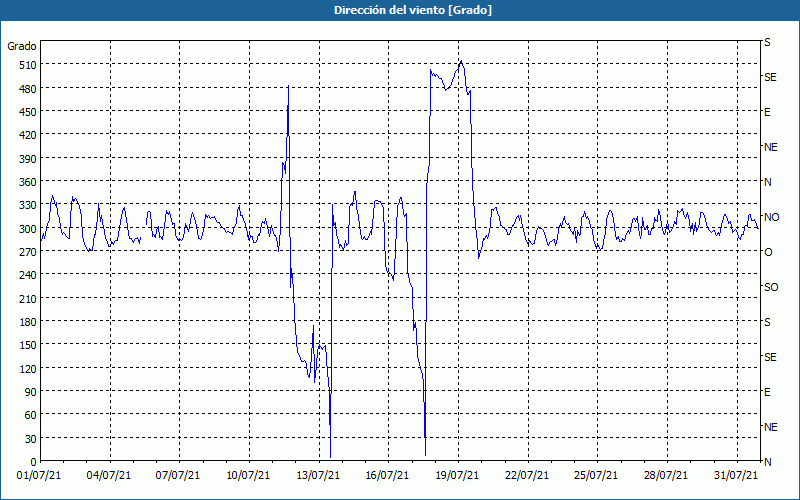This screenshot has width=800, height=500.
Task: Select the 04/07/21 date on the time axis
Action: (x=109, y=476)
